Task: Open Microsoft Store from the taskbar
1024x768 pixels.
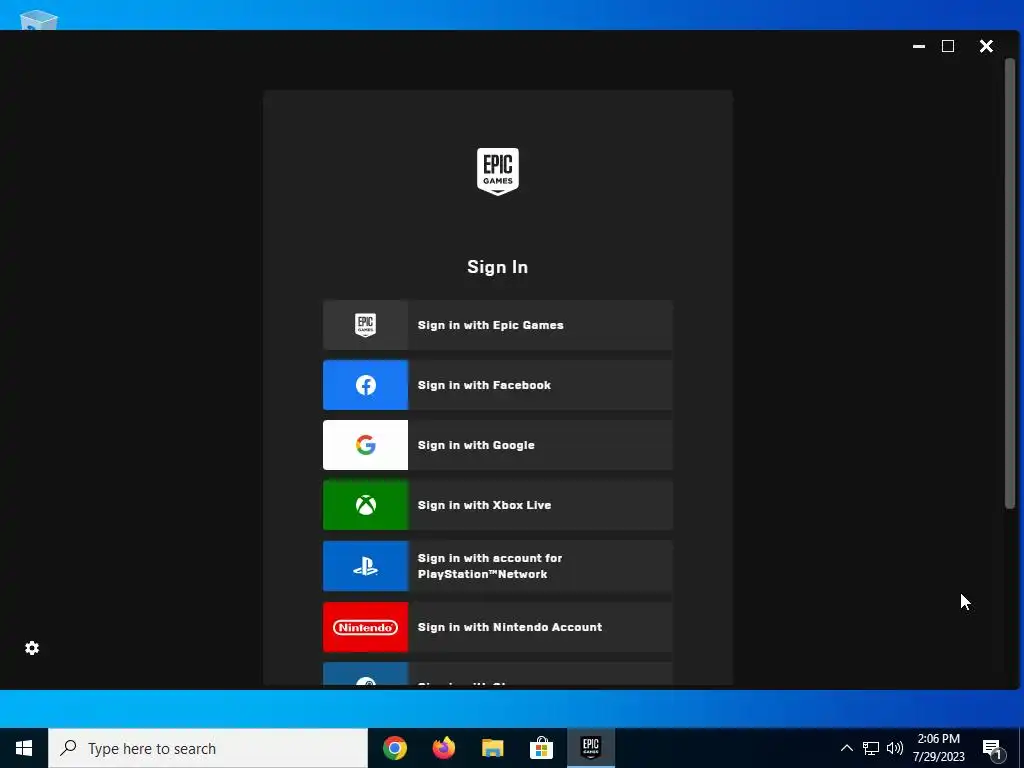Action: pyautogui.click(x=541, y=748)
